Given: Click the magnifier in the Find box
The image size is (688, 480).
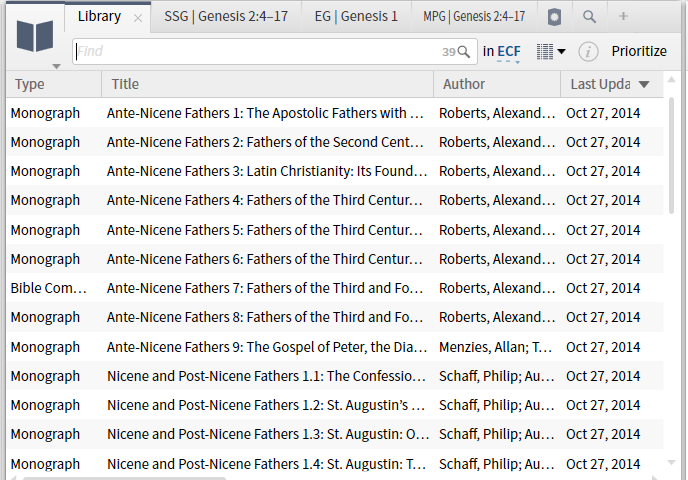Looking at the screenshot, I should click(x=463, y=52).
